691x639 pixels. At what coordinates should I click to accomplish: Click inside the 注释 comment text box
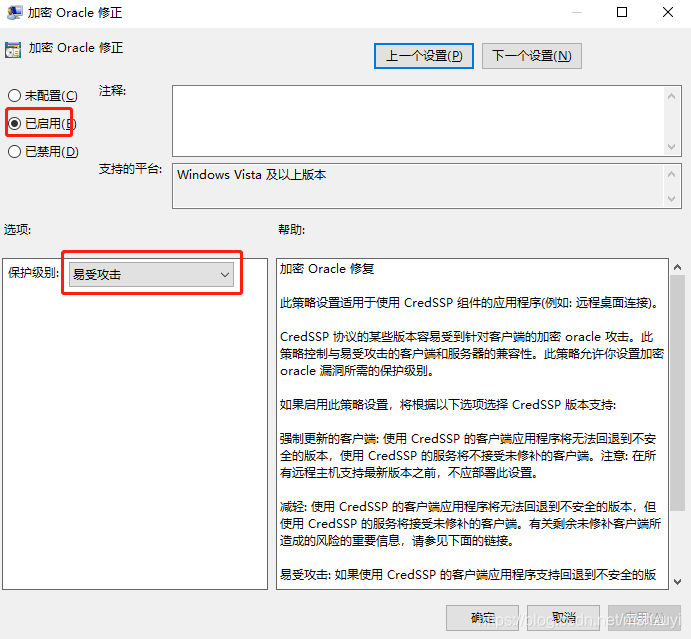[x=418, y=121]
